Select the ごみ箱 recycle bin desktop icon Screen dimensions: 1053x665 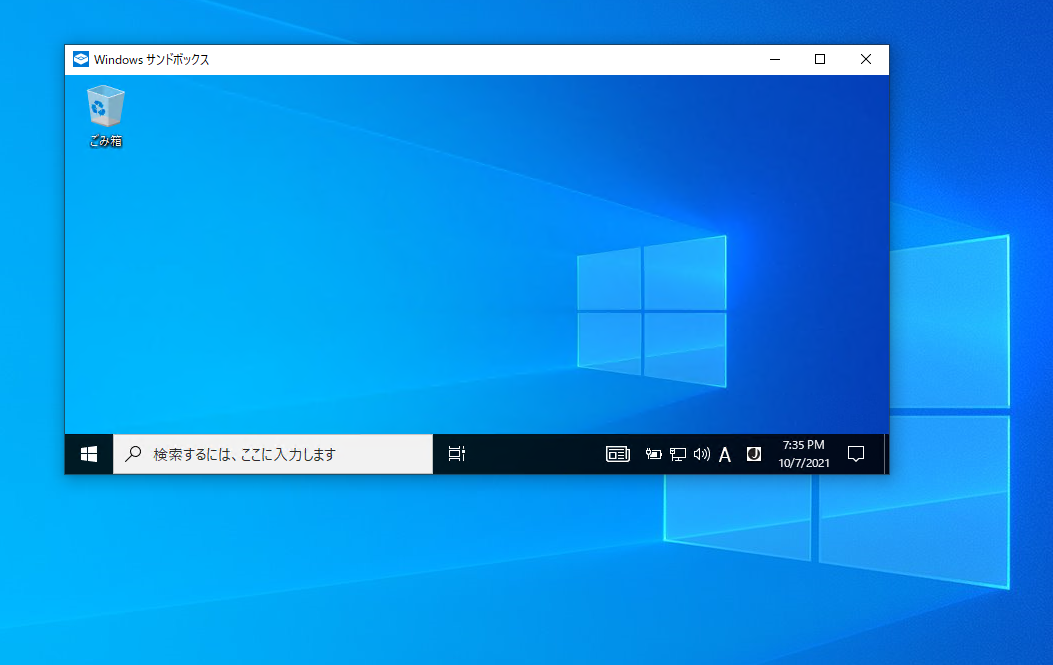click(105, 116)
